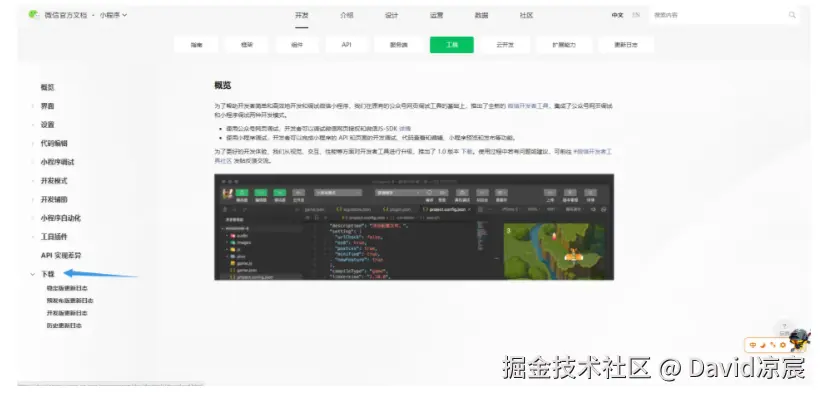This screenshot has height=396, width=820.
Task: Expand the 开发辅助 sidebar section arrow
Action: [32, 200]
